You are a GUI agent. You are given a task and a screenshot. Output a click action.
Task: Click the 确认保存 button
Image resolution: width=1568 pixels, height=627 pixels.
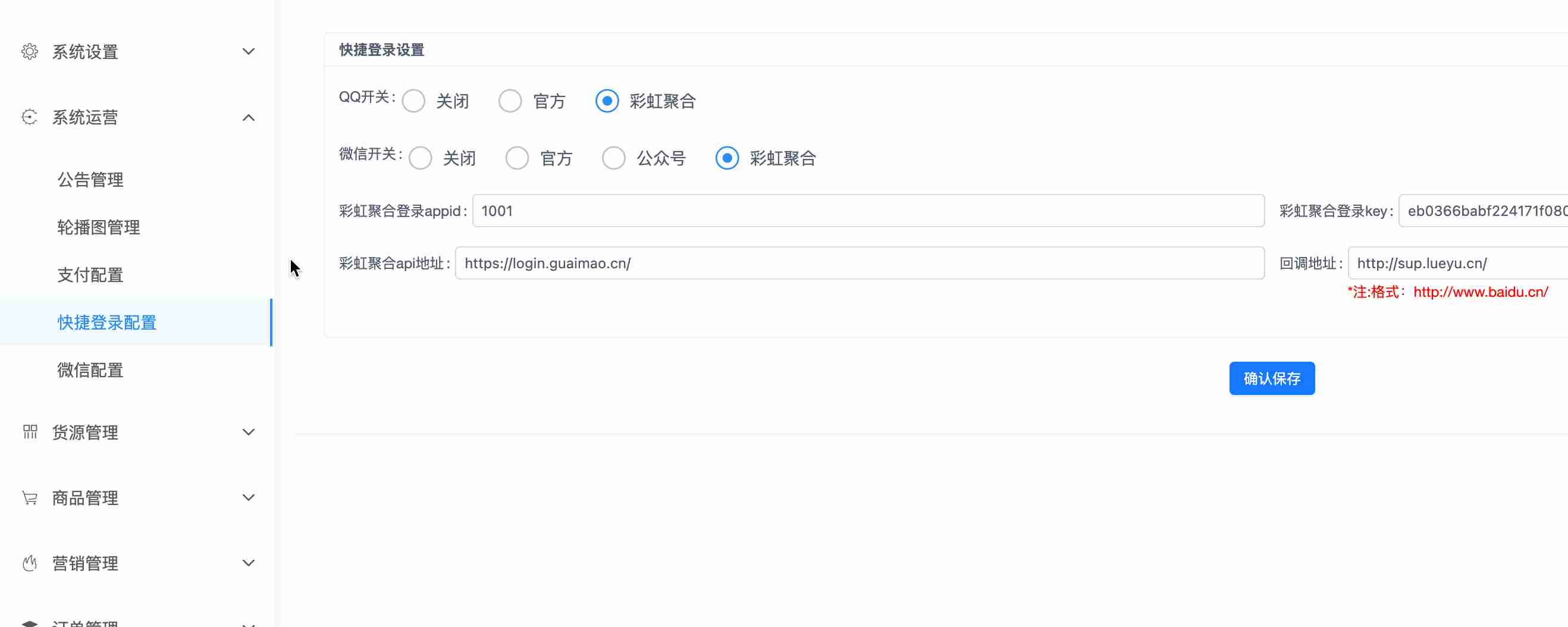(1272, 378)
